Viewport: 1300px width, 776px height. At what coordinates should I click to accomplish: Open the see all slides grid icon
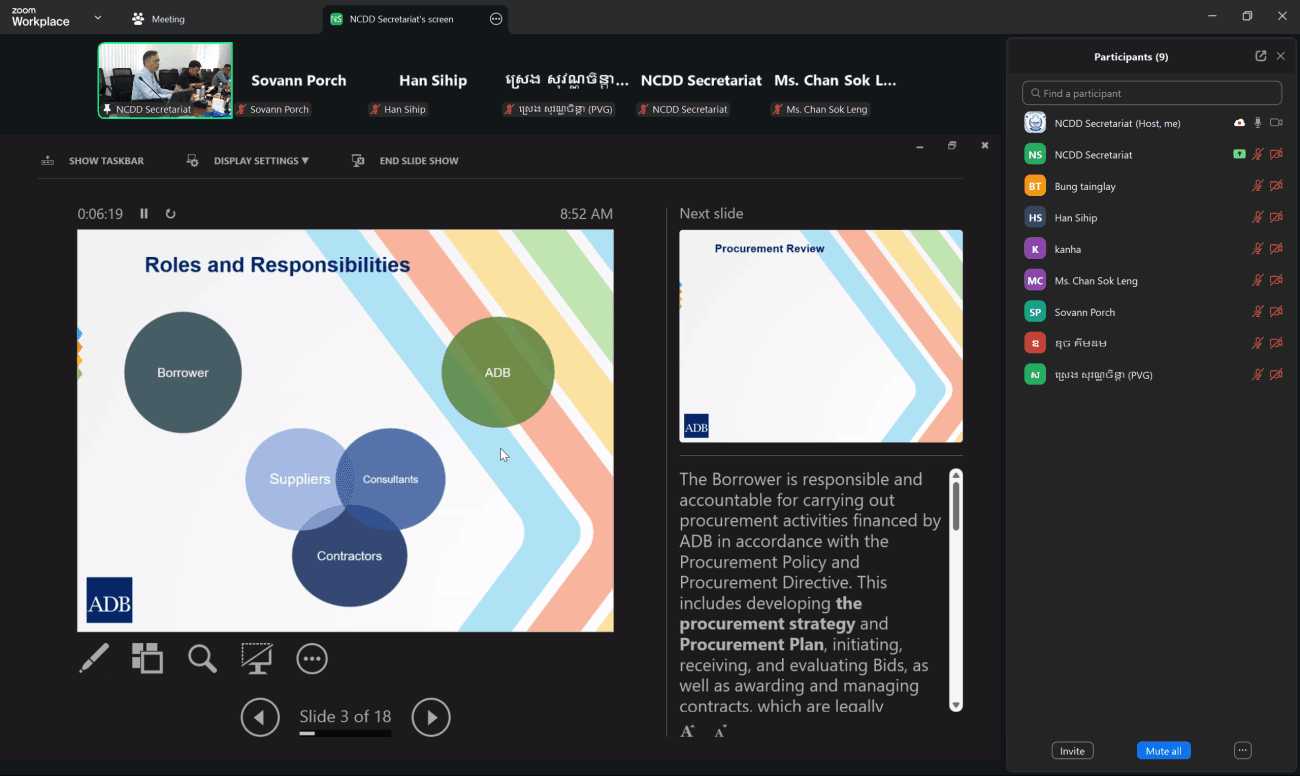pos(147,658)
